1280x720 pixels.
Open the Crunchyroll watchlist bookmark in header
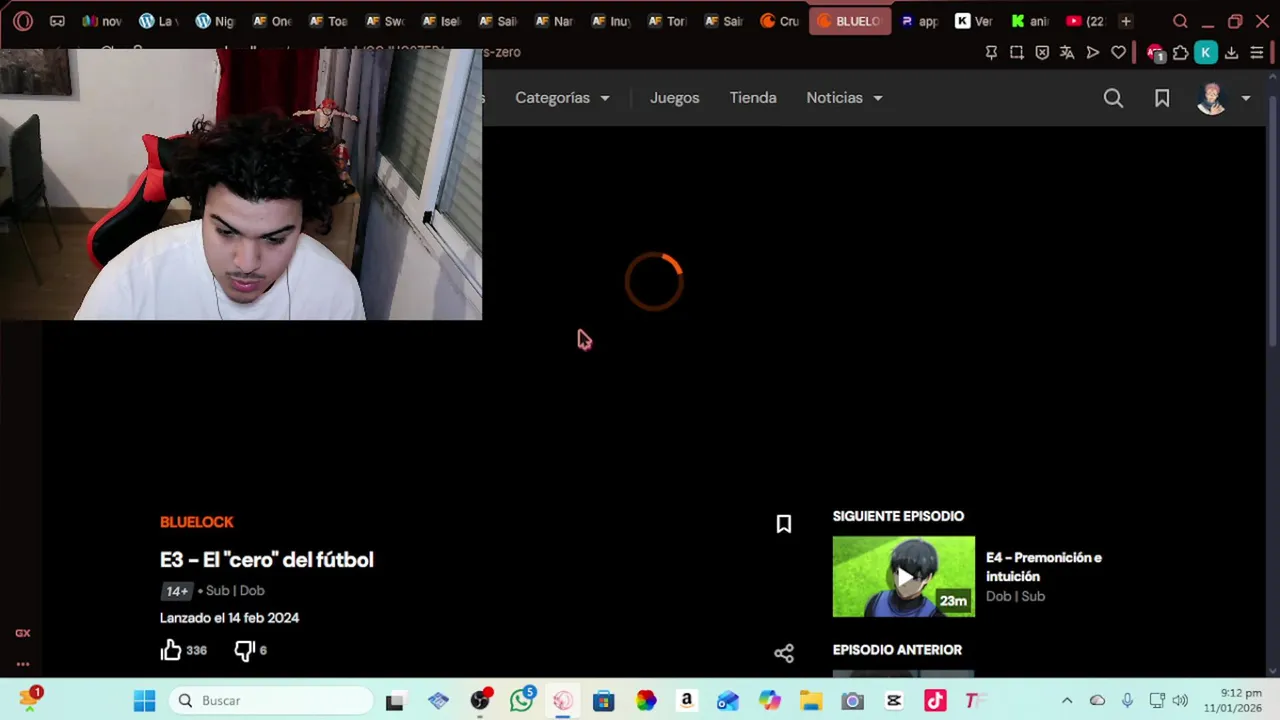(x=1162, y=98)
